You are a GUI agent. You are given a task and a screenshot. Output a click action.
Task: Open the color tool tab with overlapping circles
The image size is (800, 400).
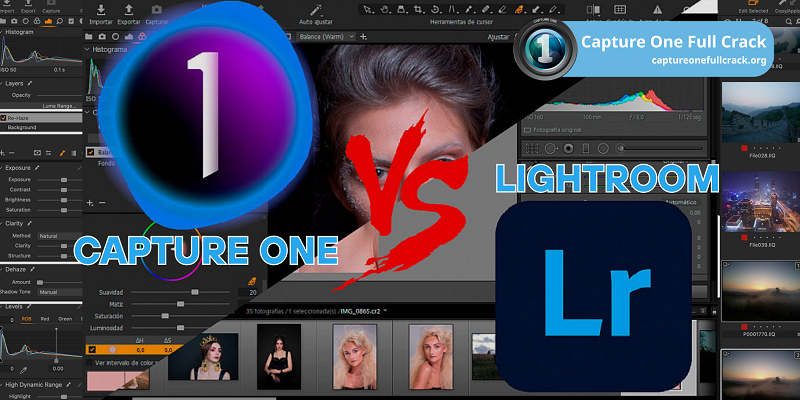(x=142, y=36)
